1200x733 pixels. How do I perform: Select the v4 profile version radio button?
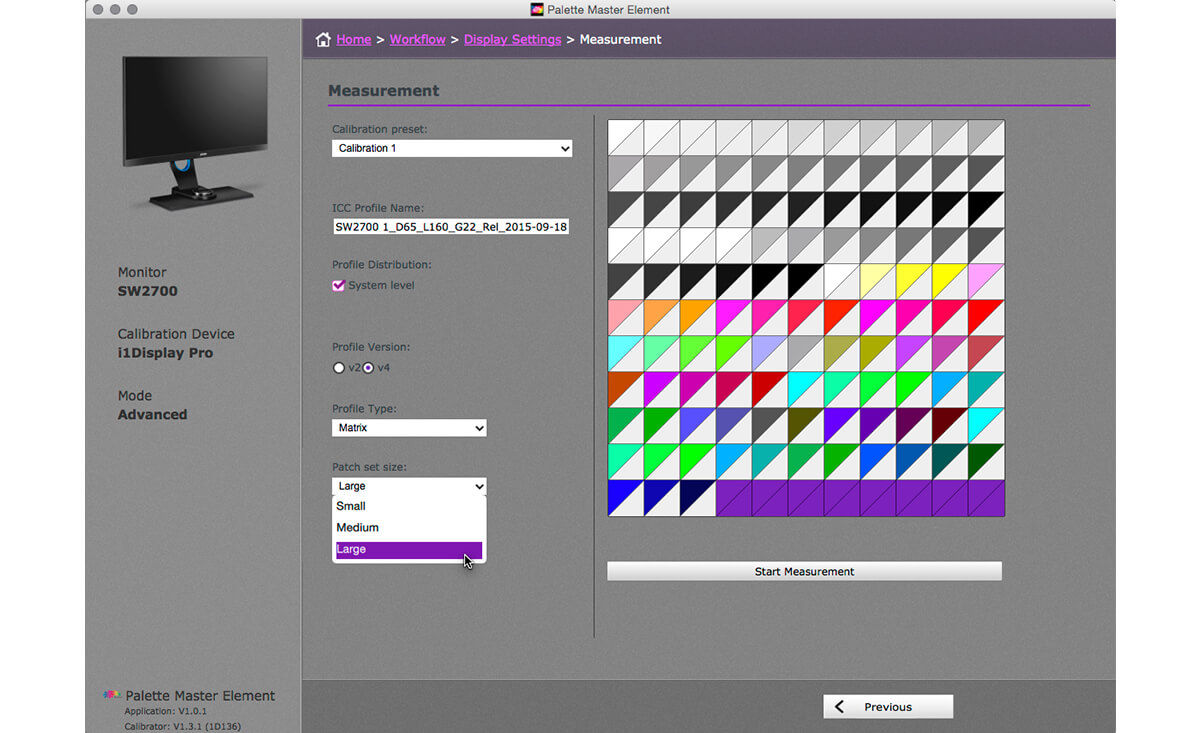click(368, 368)
